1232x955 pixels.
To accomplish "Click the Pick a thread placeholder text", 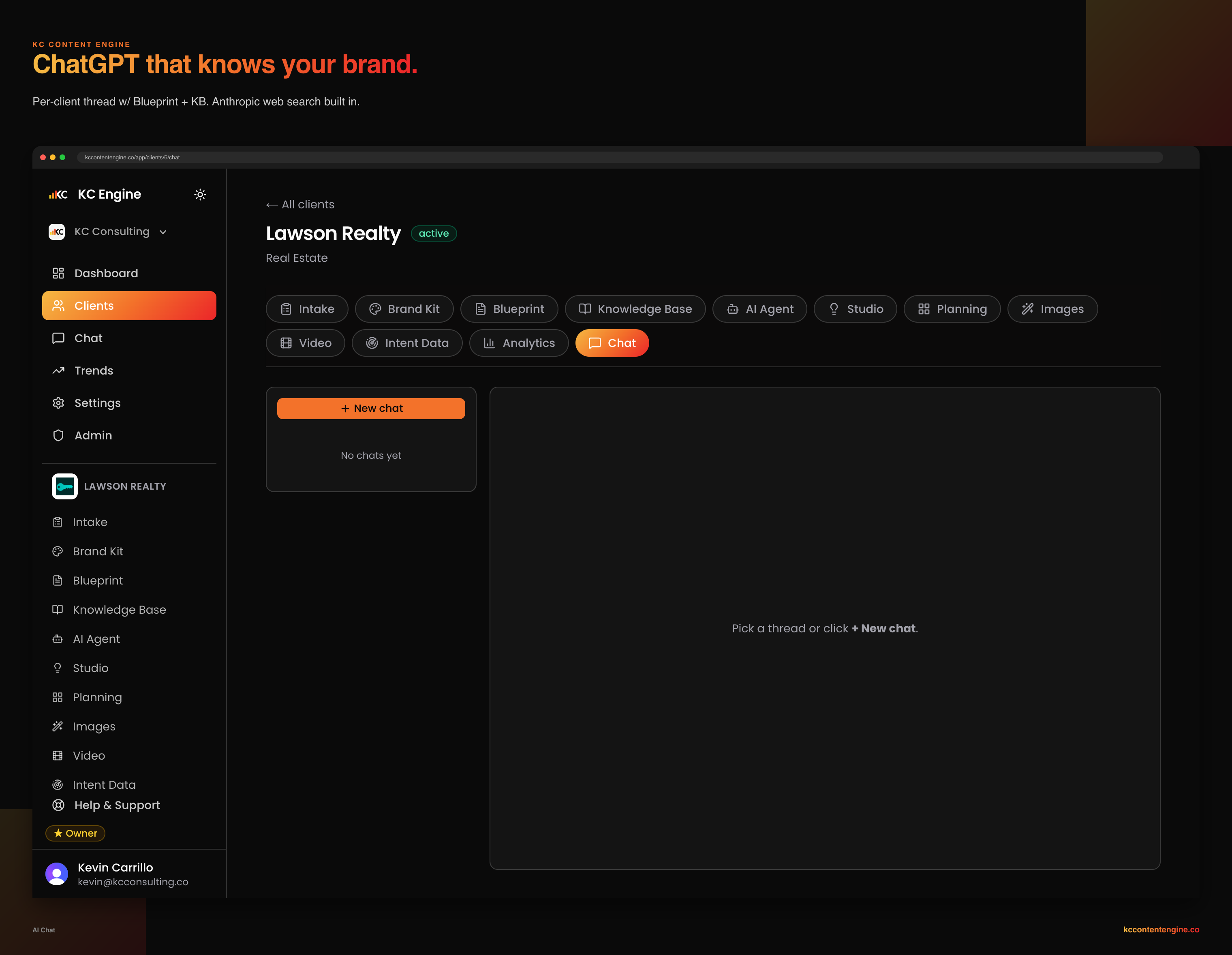I will [x=825, y=628].
